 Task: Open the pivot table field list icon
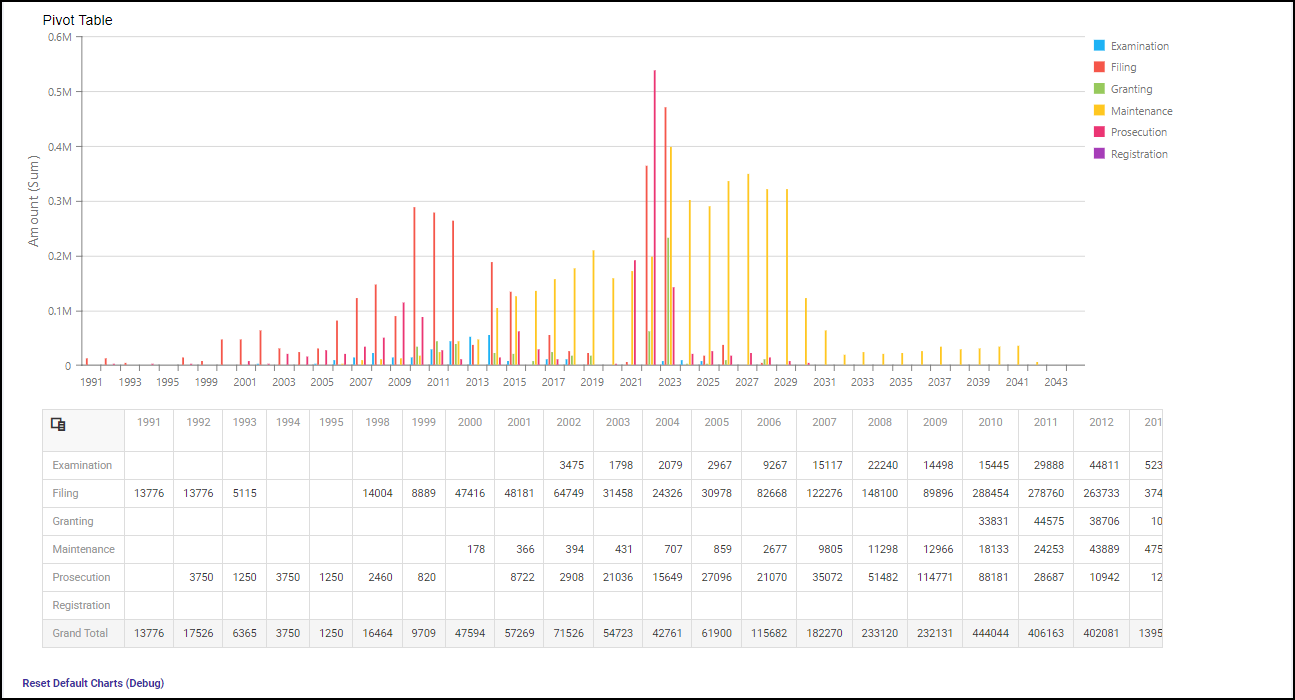pos(58,424)
